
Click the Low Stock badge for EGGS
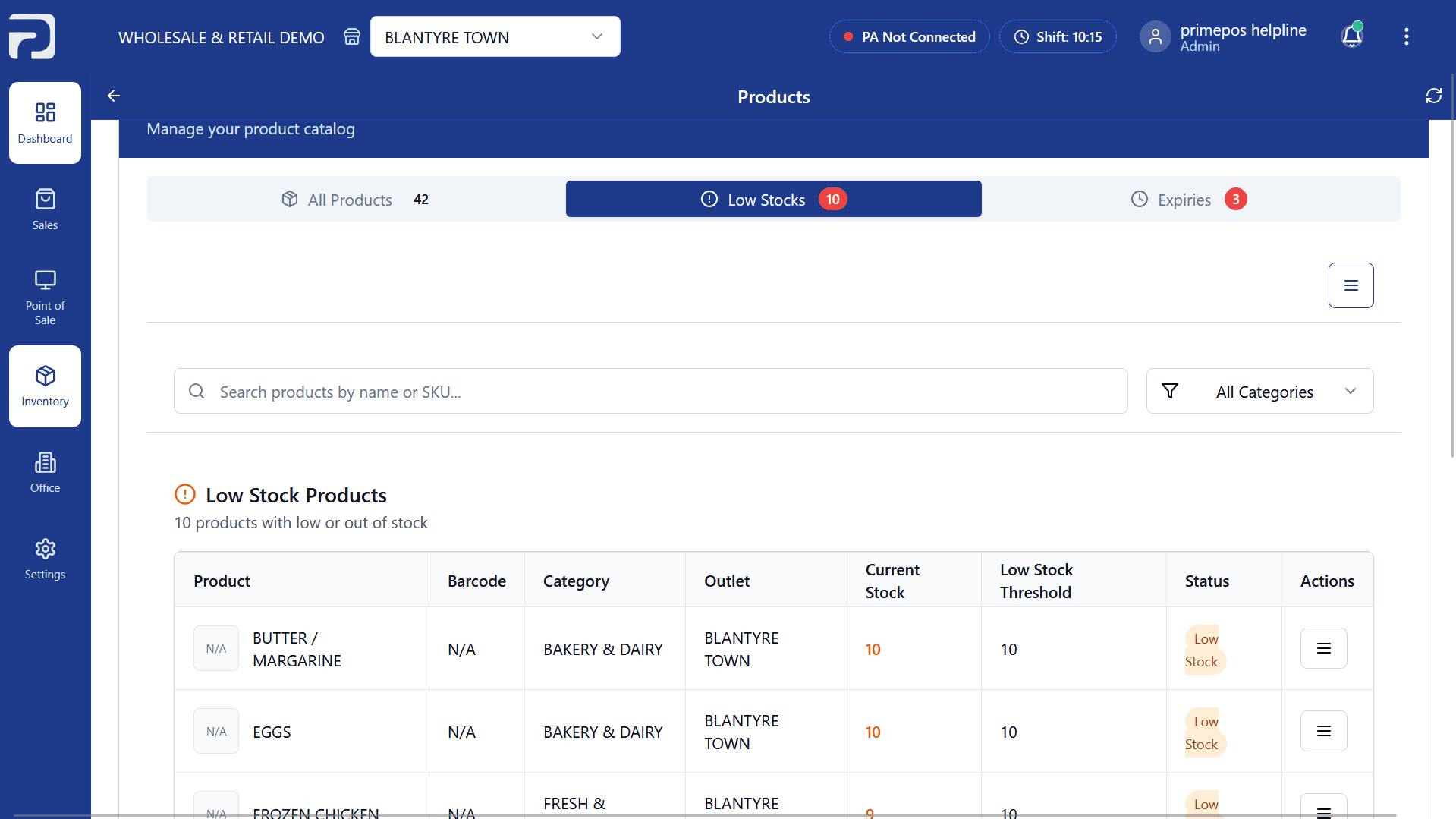[x=1204, y=732]
